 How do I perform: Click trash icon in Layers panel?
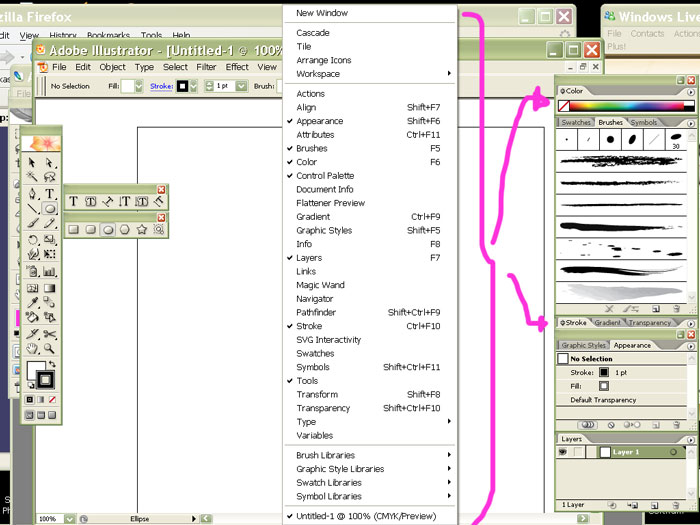tap(676, 505)
